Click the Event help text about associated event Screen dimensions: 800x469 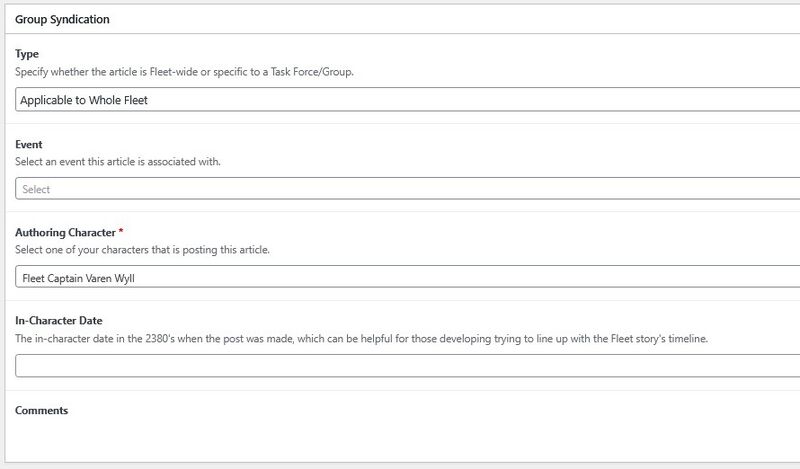[x=117, y=161]
